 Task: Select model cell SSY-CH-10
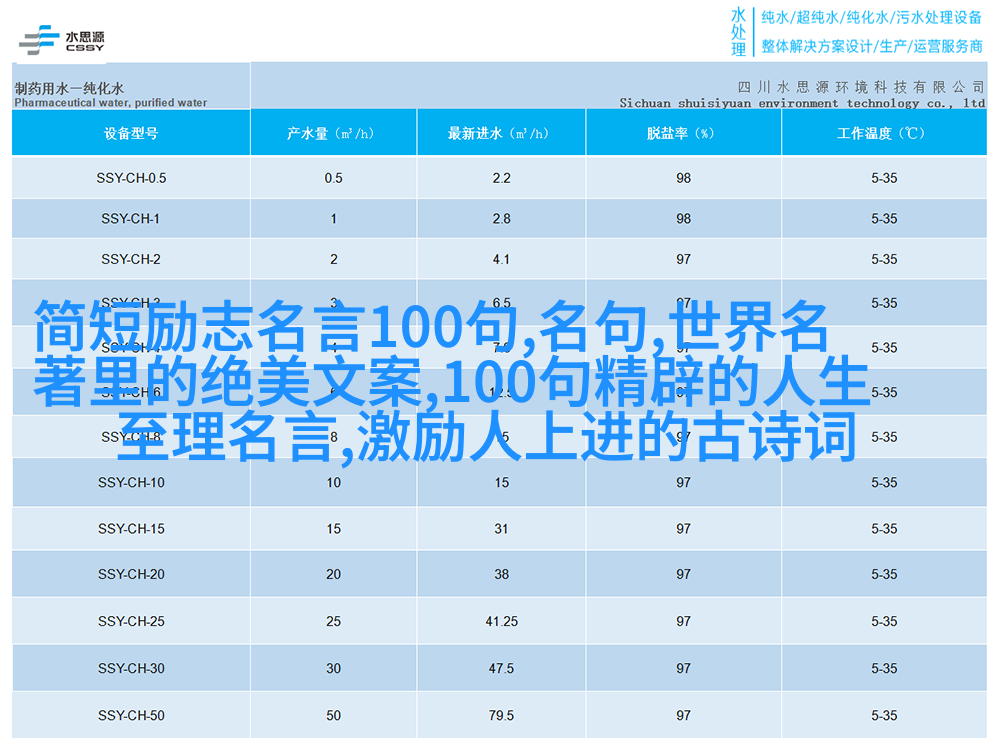[x=131, y=483]
